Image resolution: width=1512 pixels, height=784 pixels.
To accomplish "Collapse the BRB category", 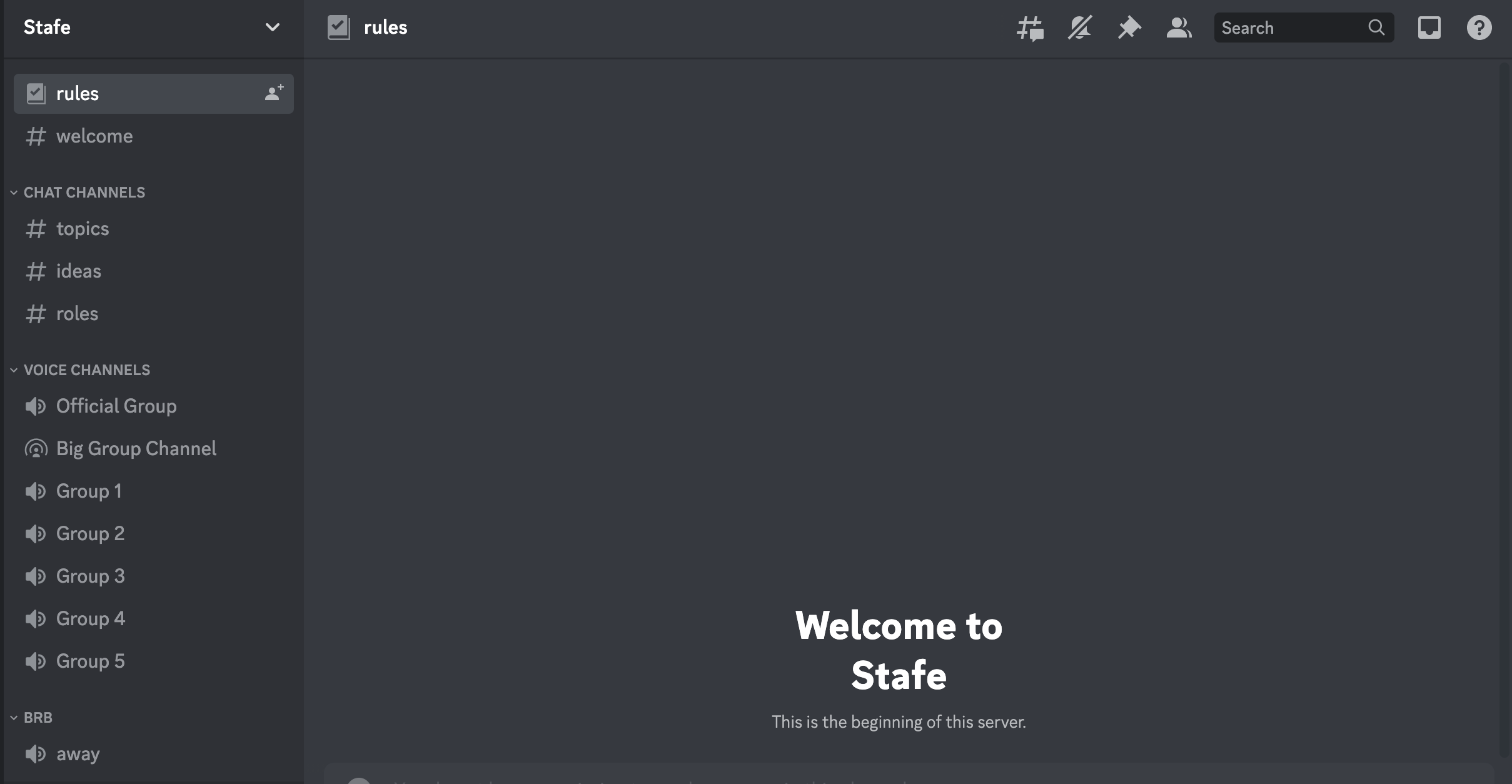I will 38,717.
